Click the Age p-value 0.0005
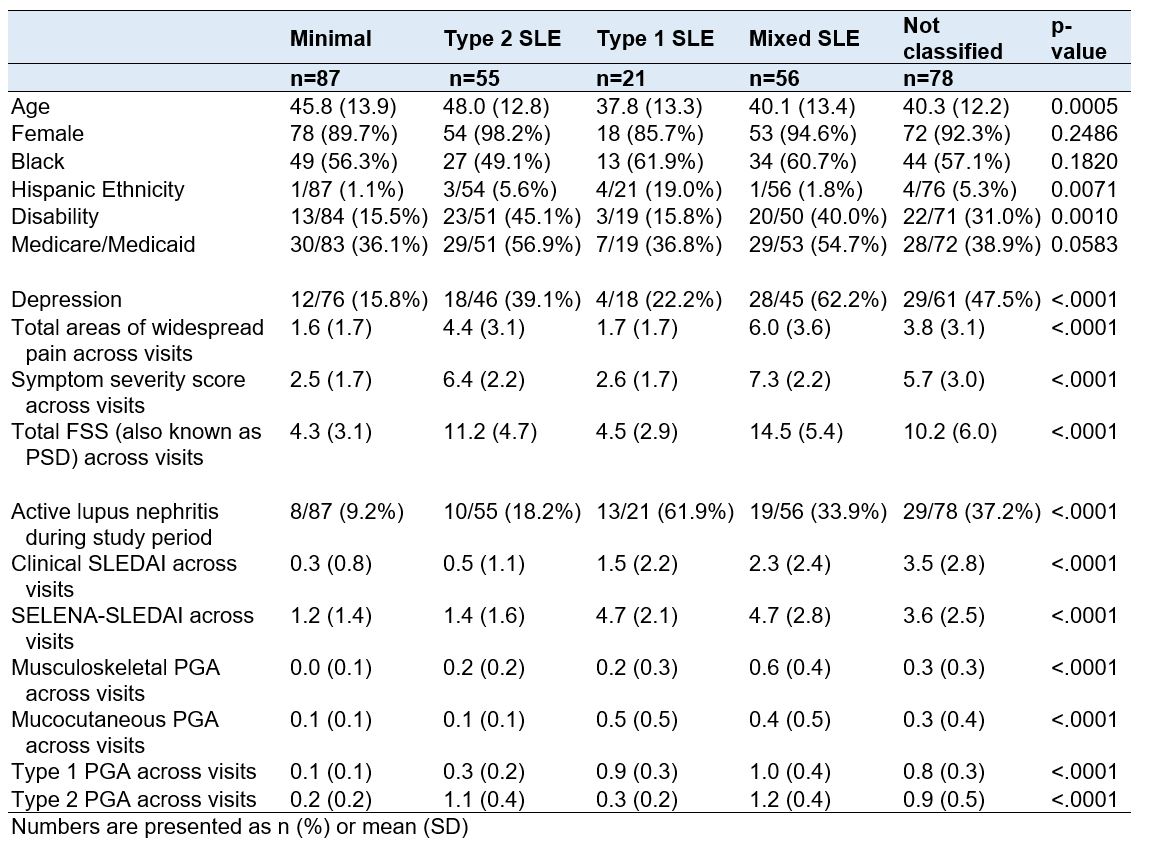1149x845 pixels. coord(1084,106)
